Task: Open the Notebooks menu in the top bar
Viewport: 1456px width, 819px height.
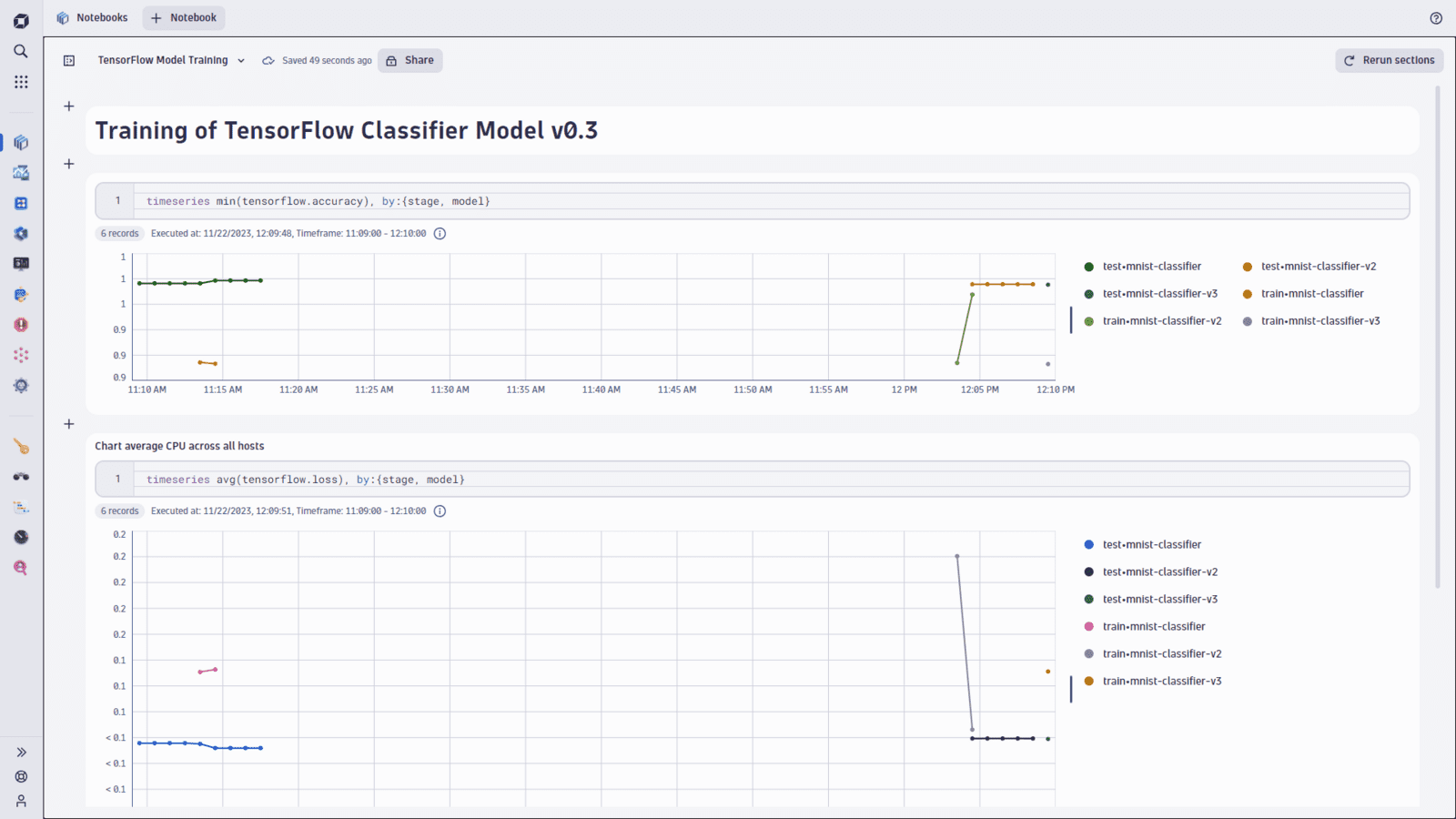Action: tap(91, 17)
